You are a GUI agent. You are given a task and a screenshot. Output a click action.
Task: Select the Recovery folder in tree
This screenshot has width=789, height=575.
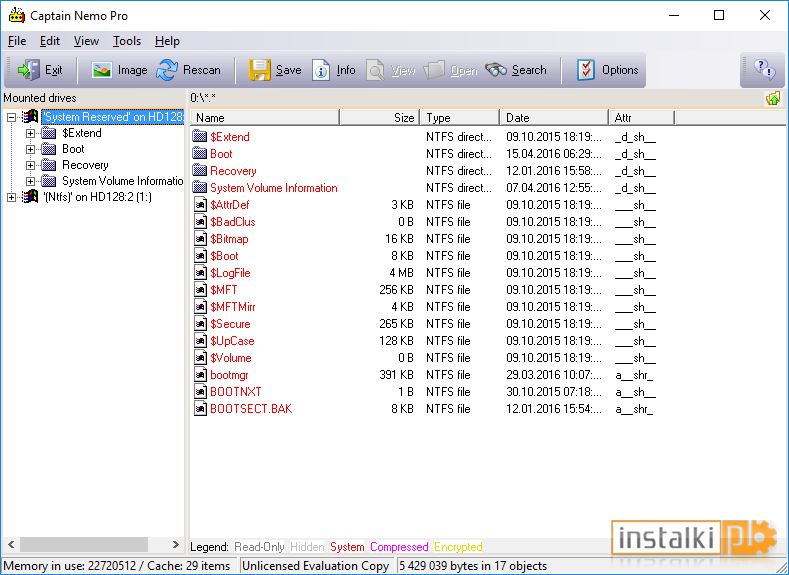pyautogui.click(x=85, y=165)
